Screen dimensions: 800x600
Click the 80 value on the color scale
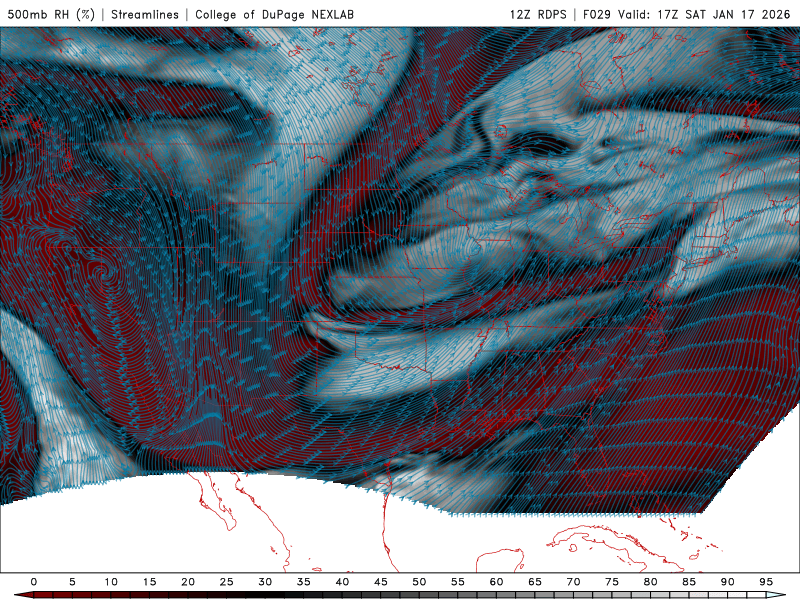[650, 582]
